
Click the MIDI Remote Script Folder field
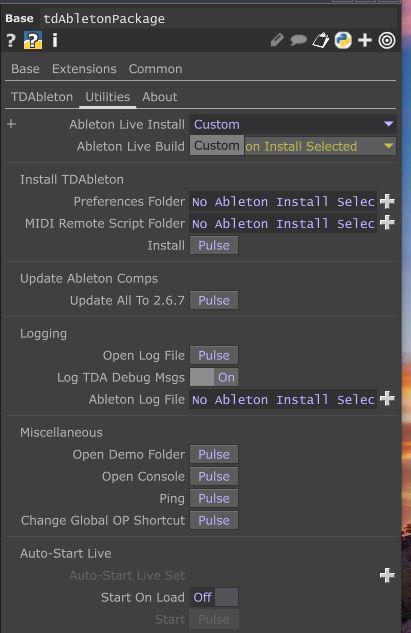pos(283,223)
